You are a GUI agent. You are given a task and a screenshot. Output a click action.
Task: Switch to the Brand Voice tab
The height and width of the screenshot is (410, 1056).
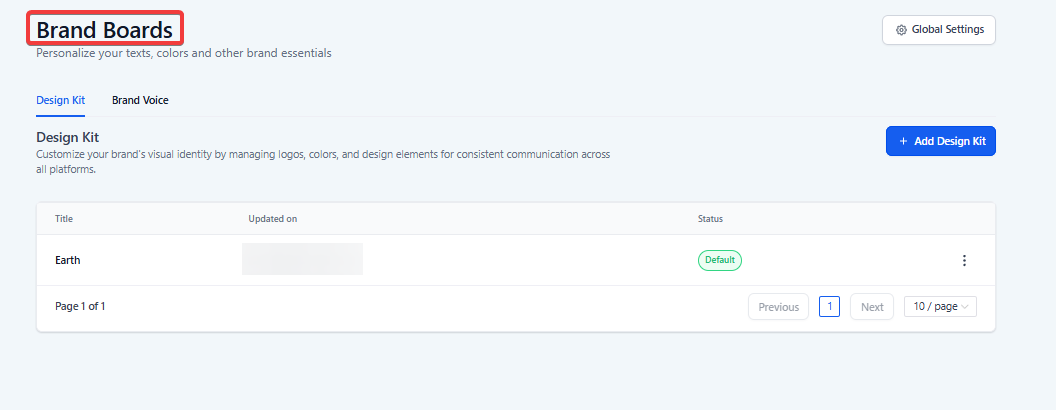click(x=140, y=100)
